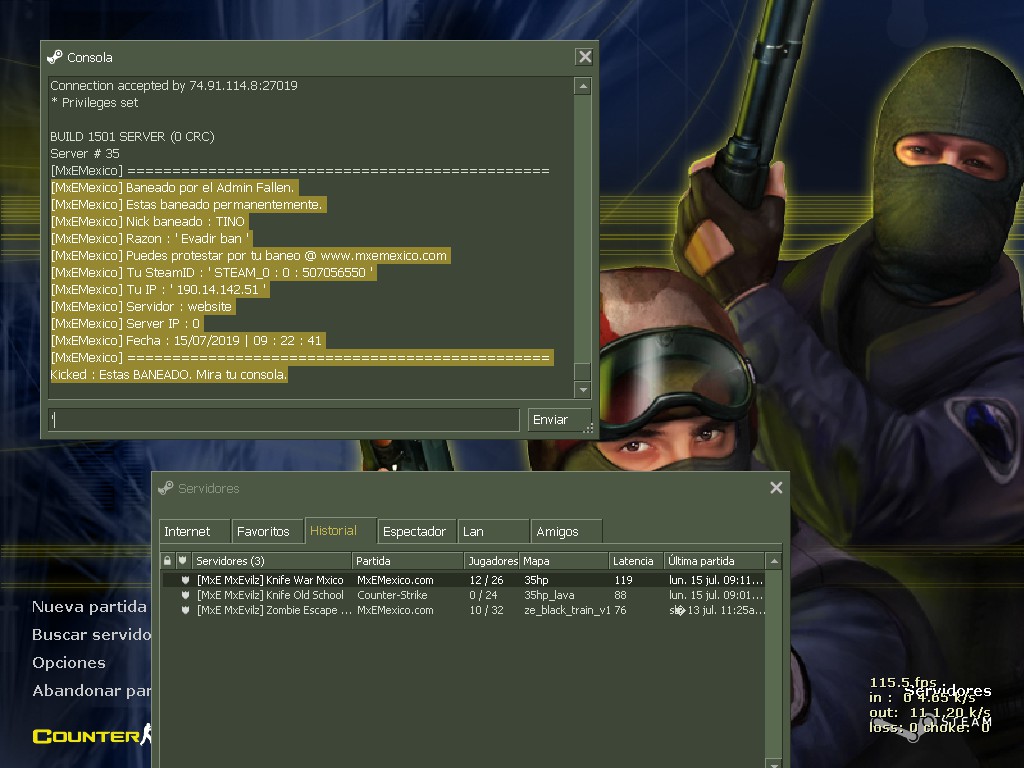Click the console scrollbar thumb
This screenshot has height=768, width=1024.
coord(583,372)
